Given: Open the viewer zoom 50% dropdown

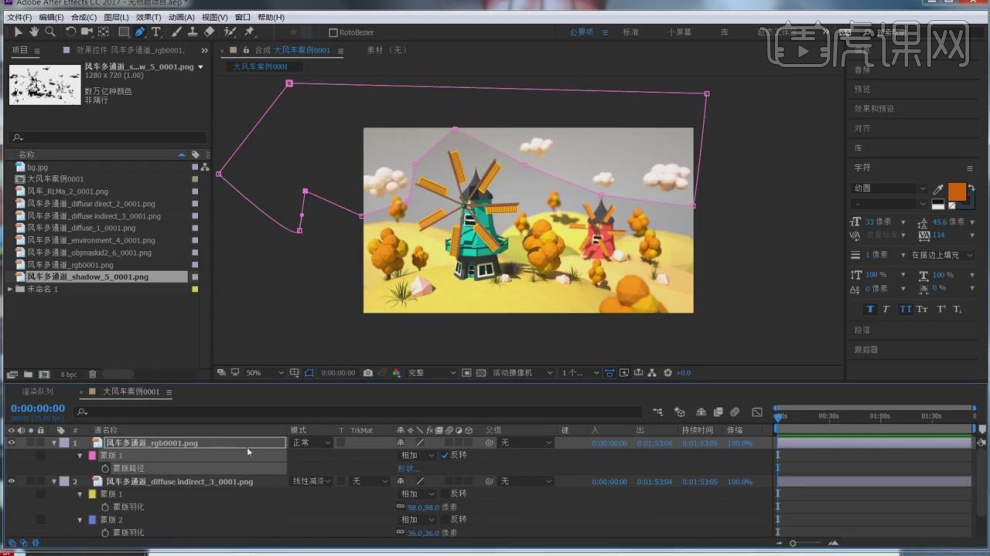Looking at the screenshot, I should tap(266, 373).
